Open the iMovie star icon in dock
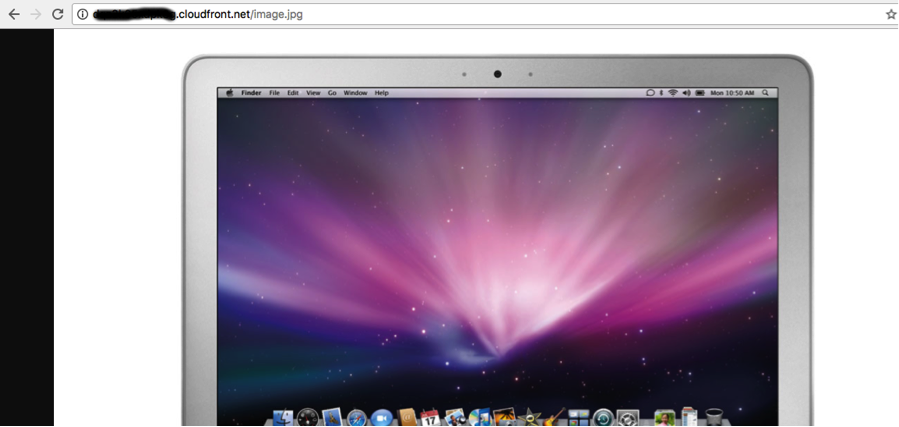 529,418
